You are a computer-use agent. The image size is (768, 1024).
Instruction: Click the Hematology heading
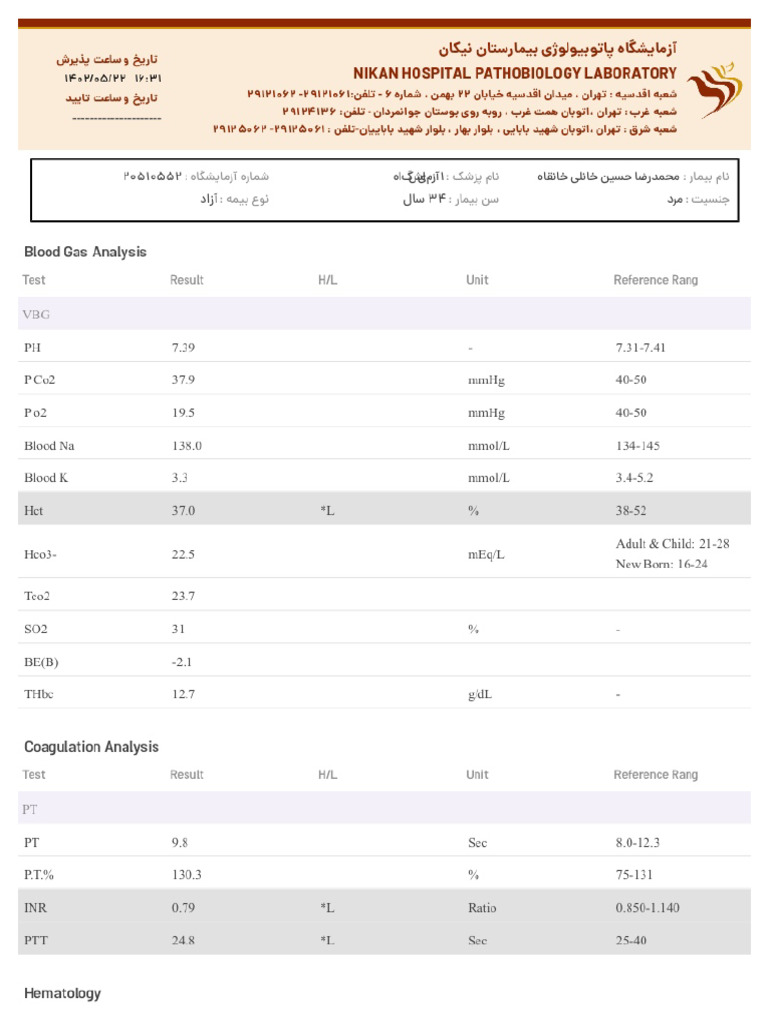63,993
